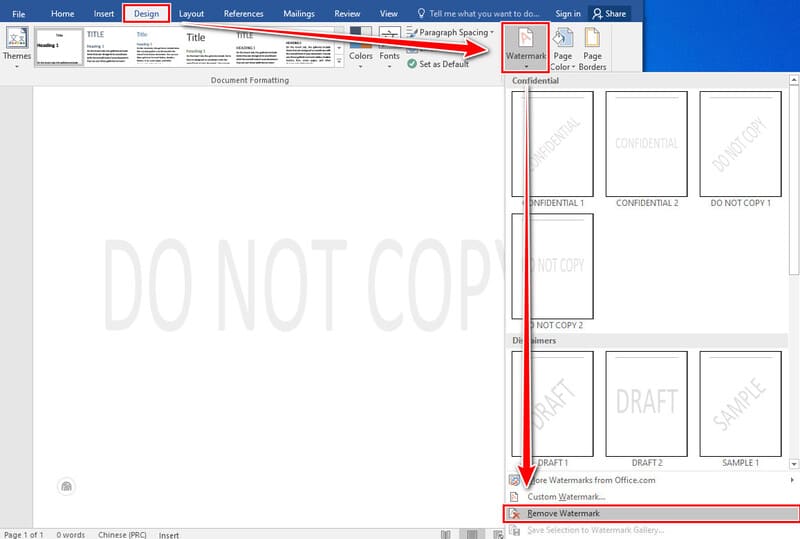
Task: Click Sign in
Action: click(568, 14)
